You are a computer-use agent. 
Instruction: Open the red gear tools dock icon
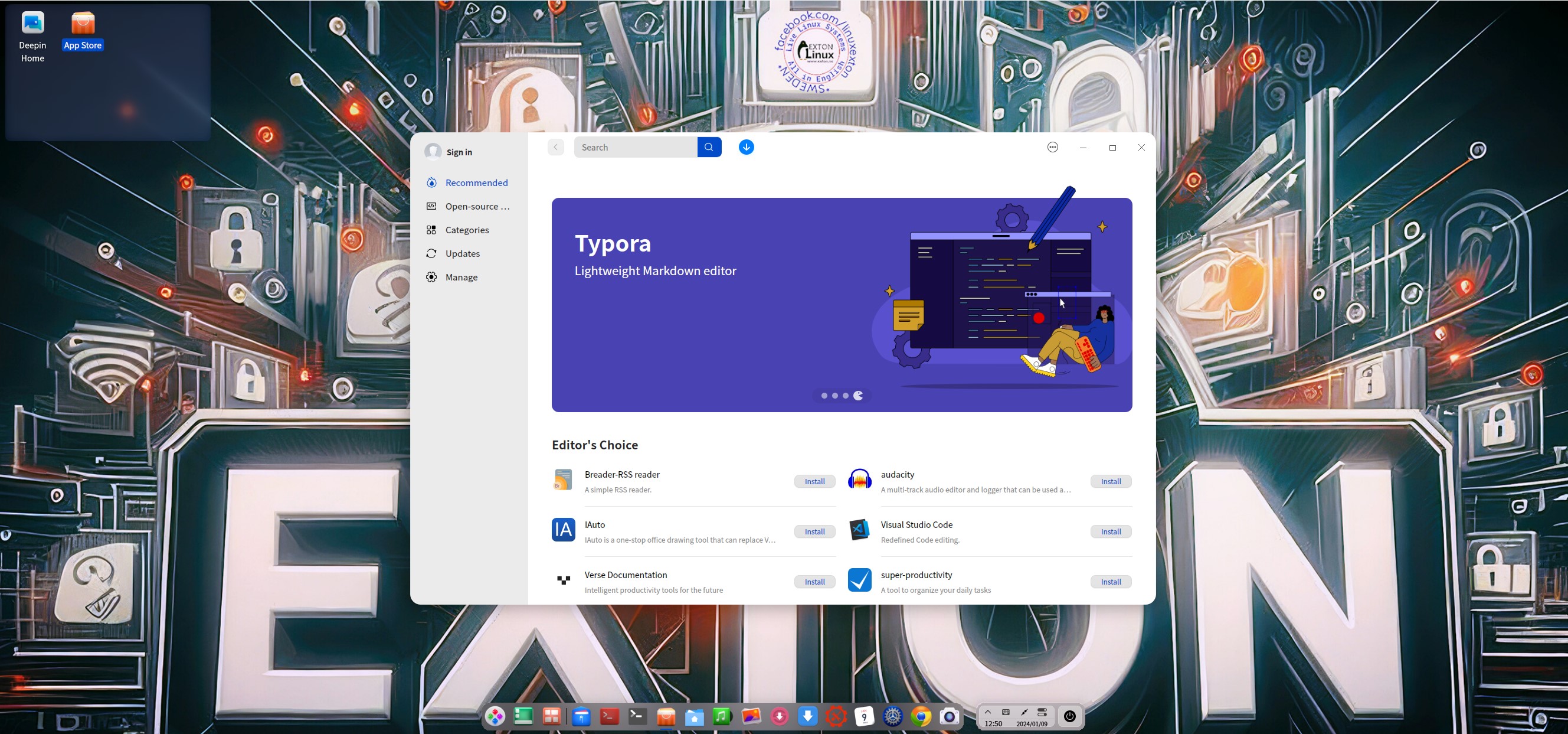click(836, 716)
